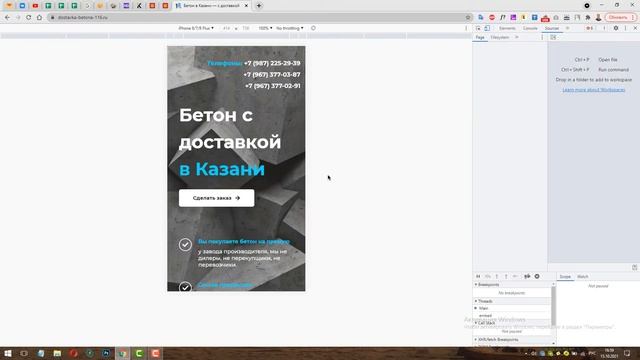Select the Watch tab in debugger pane
The height and width of the screenshot is (360, 640).
582,277
